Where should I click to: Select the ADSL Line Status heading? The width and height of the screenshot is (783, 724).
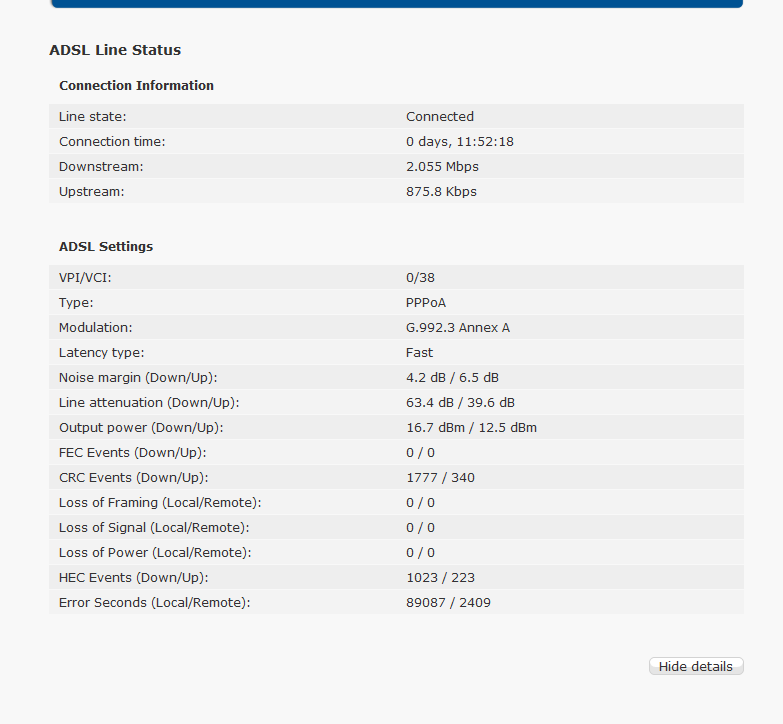coord(115,50)
